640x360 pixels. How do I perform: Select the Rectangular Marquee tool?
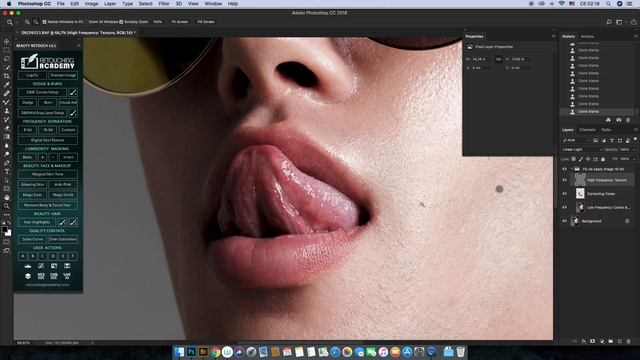7,50
